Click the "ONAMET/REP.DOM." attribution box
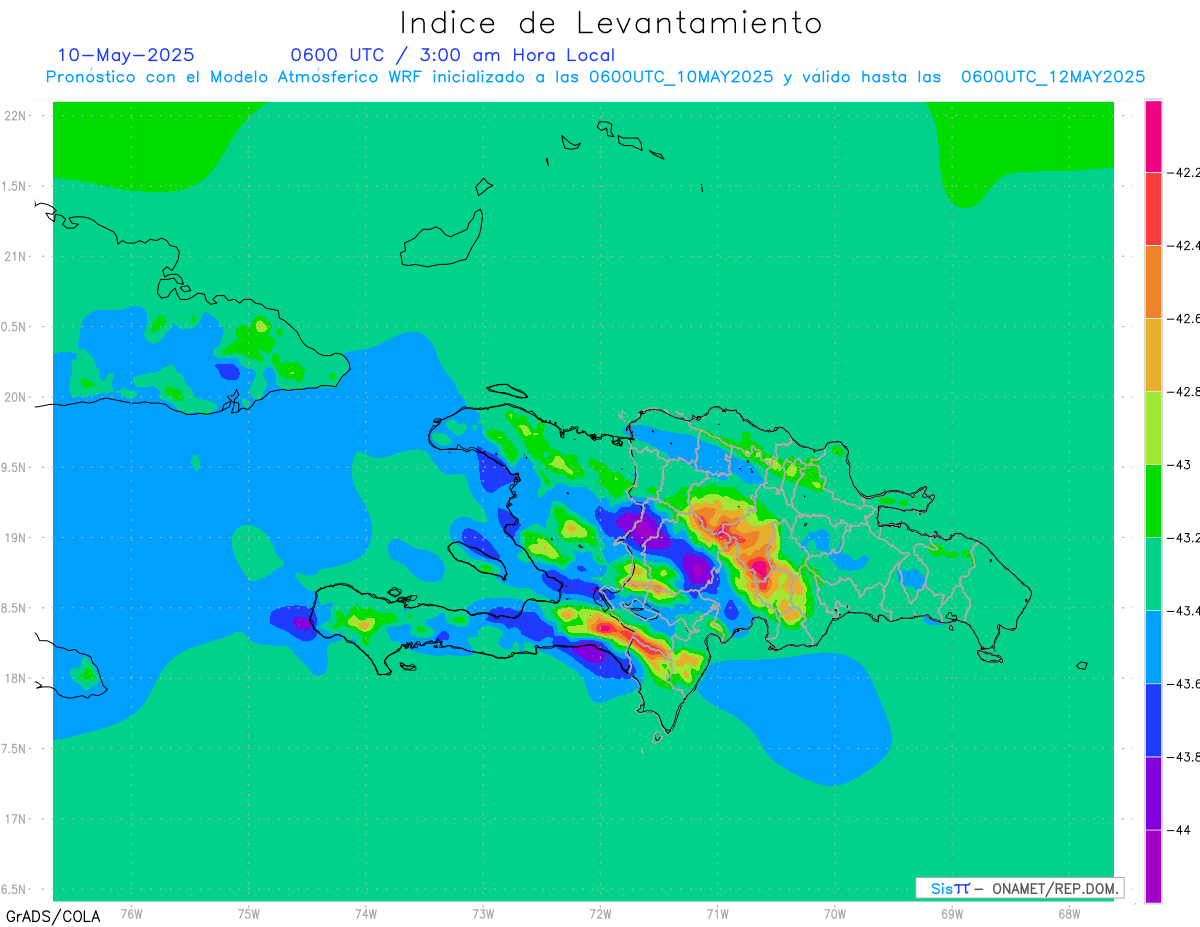This screenshot has width=1200, height=927. [1019, 888]
